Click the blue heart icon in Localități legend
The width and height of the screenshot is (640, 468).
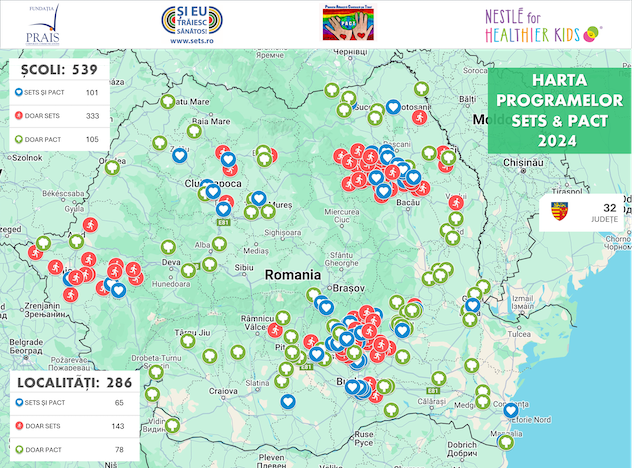(19, 403)
